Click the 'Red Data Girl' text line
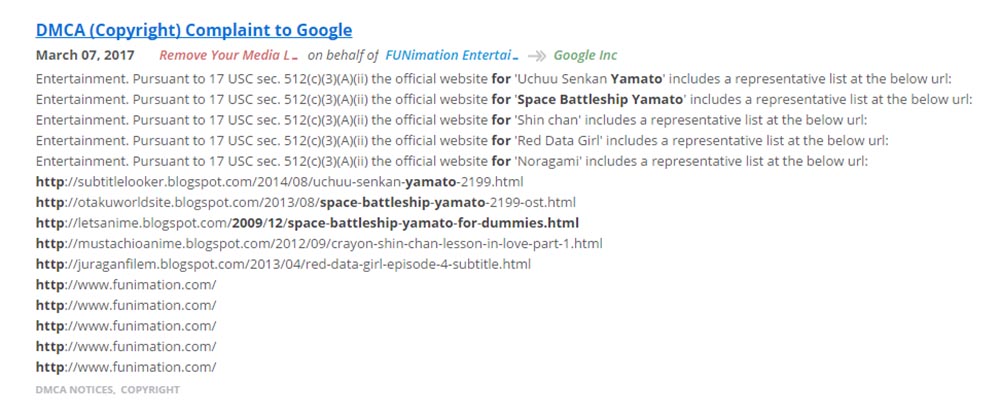Image resolution: width=1000 pixels, height=416 pixels. pyautogui.click(x=461, y=140)
